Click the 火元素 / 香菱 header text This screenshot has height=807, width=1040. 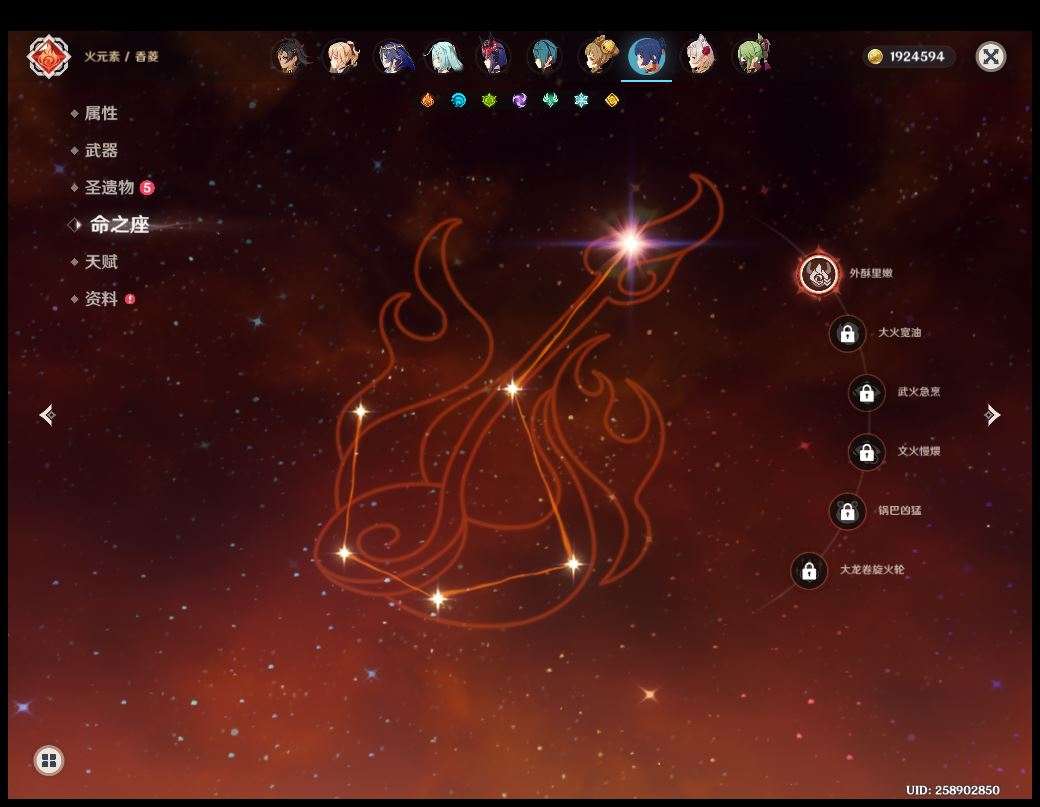[121, 56]
